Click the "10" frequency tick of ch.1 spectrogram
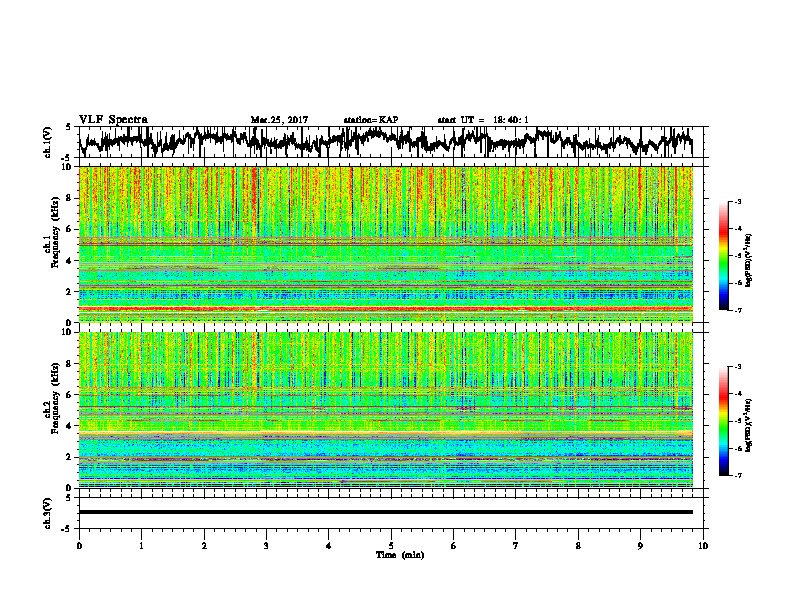This screenshot has width=792, height=612. pos(67,167)
